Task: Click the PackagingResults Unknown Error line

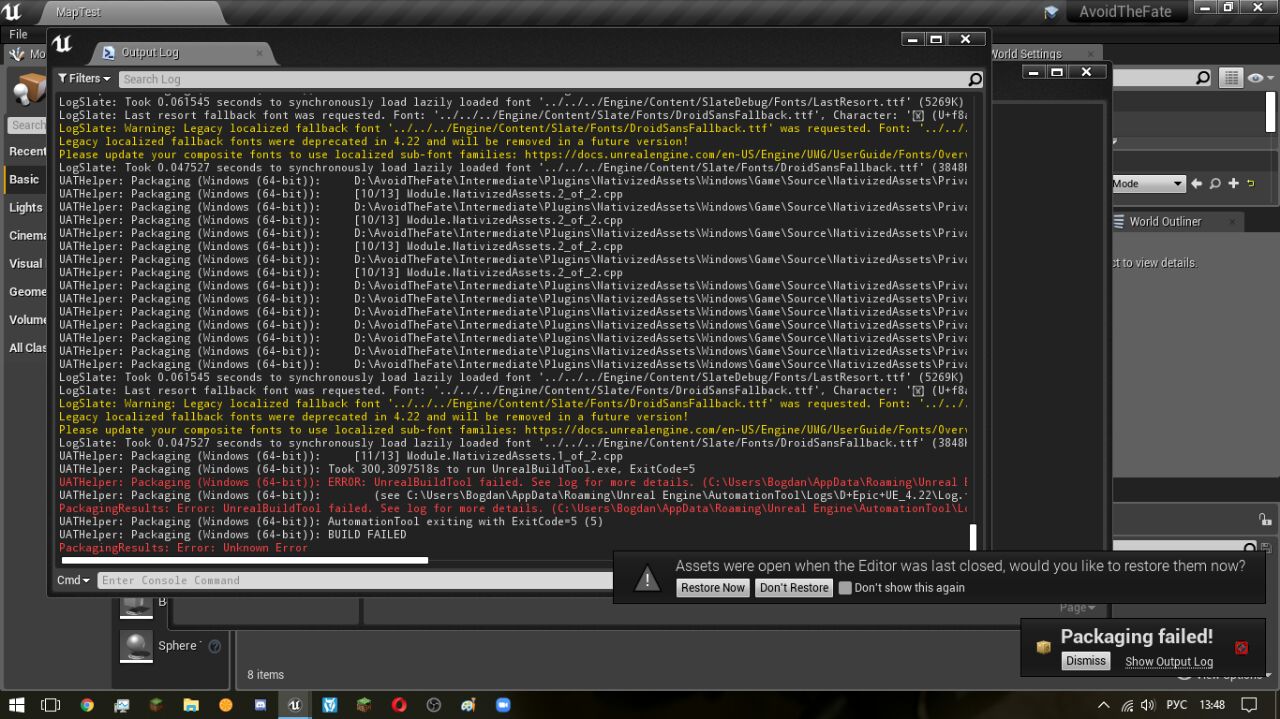Action: 184,548
